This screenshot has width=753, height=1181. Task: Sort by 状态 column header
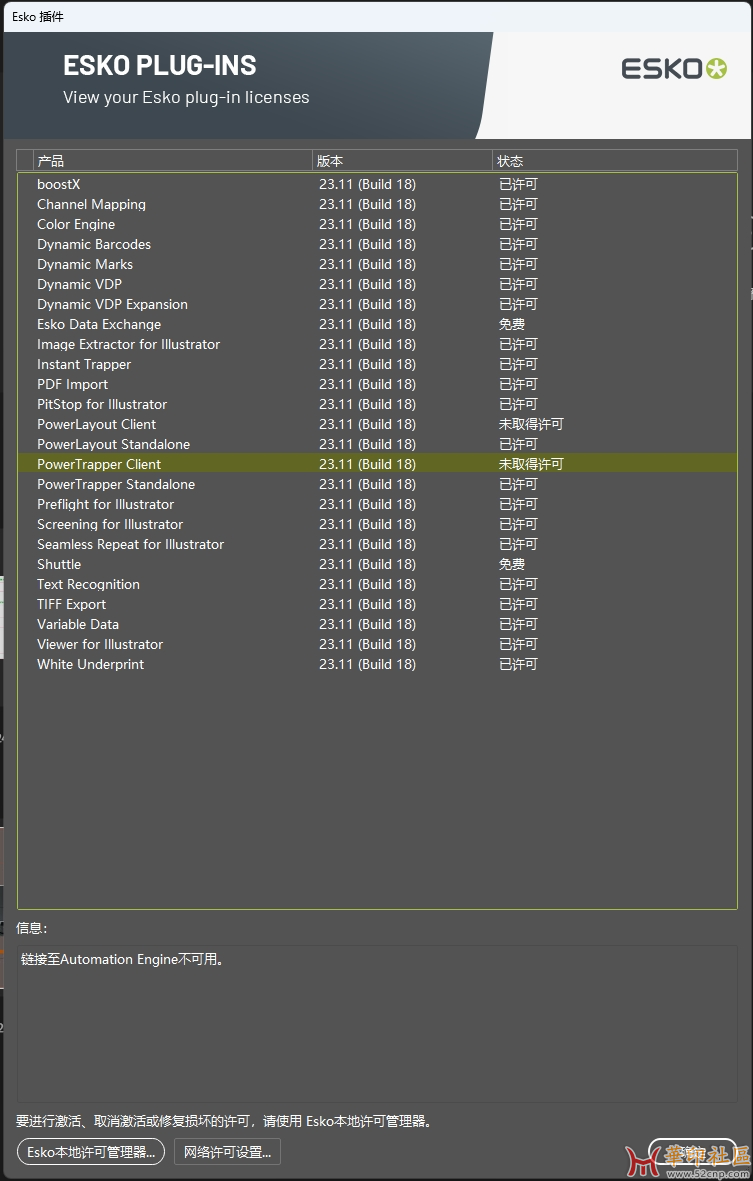[x=615, y=160]
